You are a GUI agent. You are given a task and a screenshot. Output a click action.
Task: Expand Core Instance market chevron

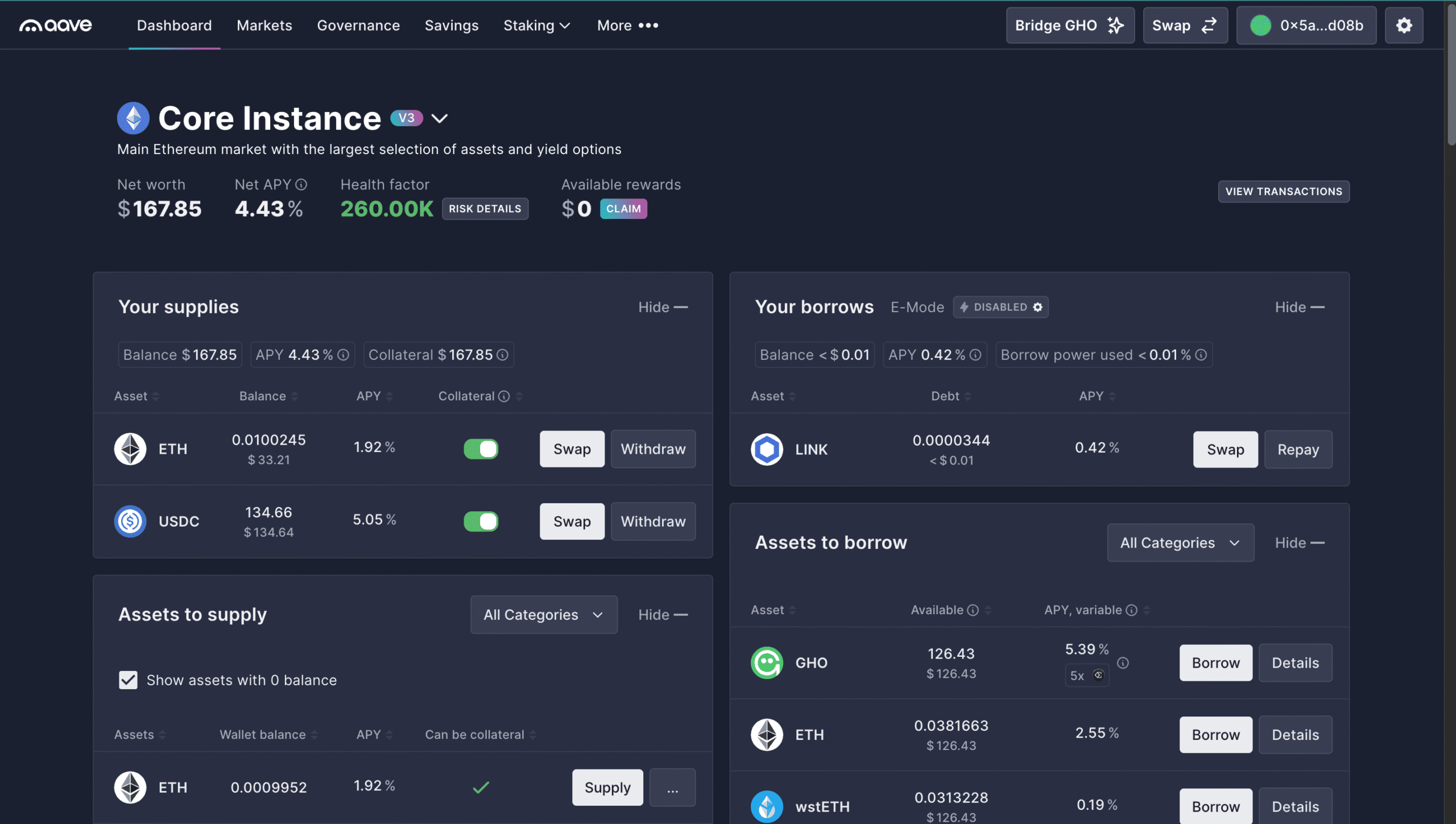tap(439, 118)
